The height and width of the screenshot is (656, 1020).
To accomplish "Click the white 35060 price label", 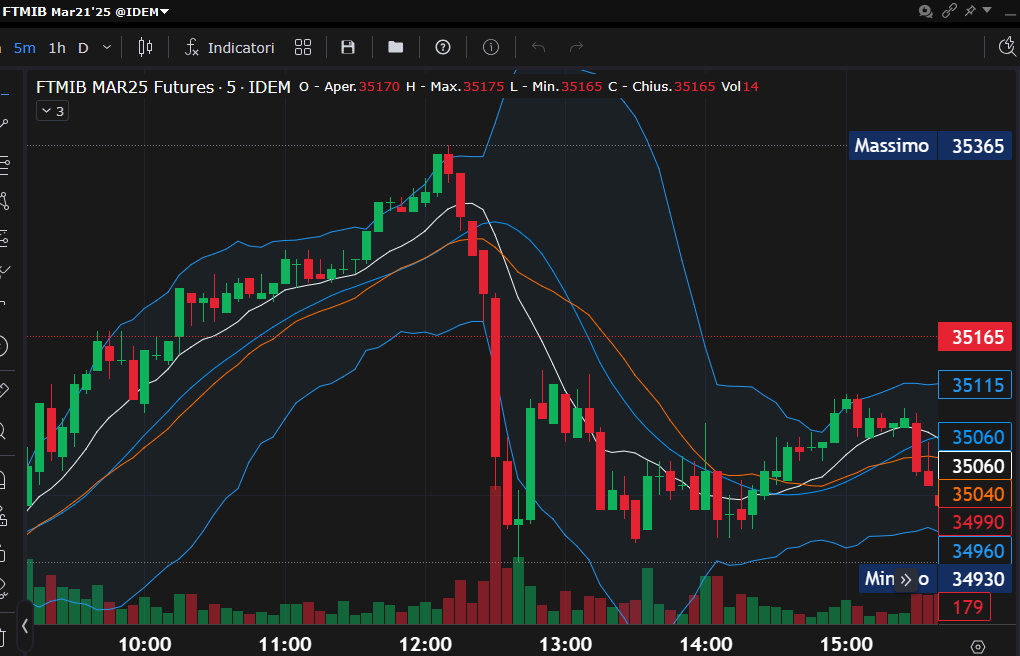I will point(974,466).
